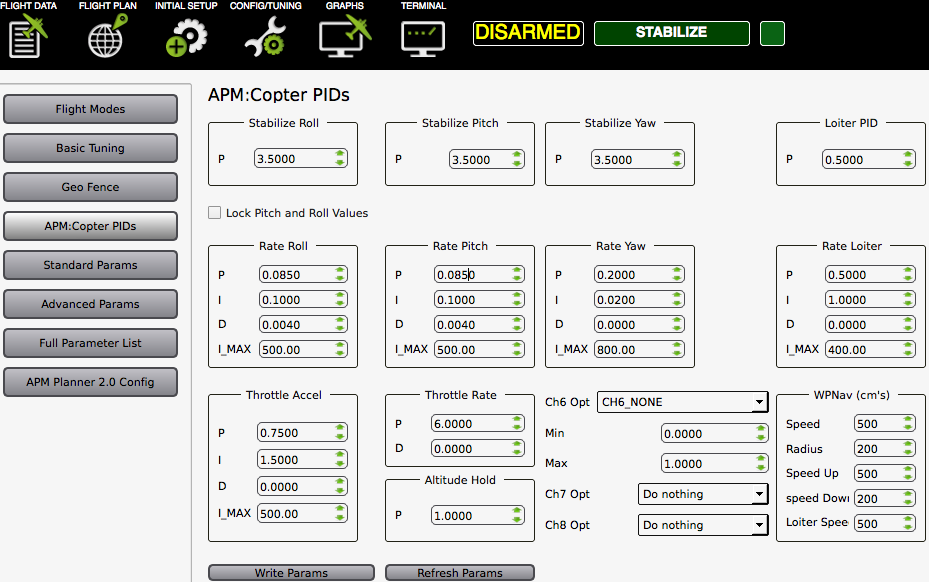The width and height of the screenshot is (929, 582).
Task: Open the Flight Modes section
Action: coord(90,109)
